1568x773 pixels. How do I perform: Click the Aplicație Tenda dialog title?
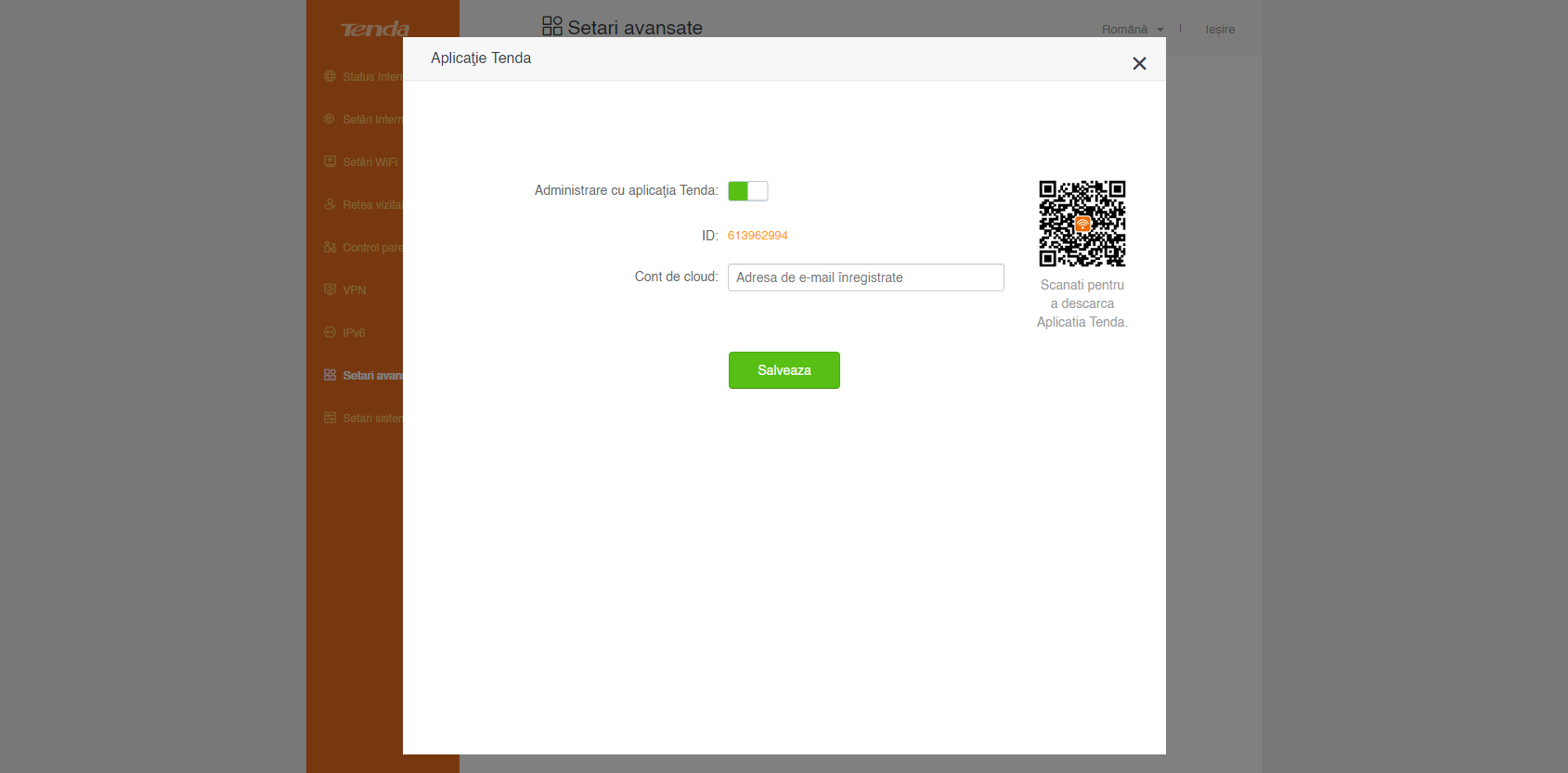pos(481,58)
